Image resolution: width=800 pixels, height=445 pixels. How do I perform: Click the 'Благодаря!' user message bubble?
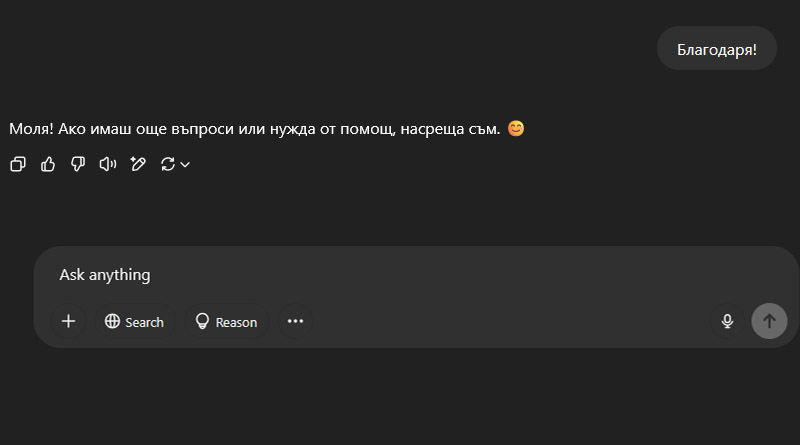(716, 48)
